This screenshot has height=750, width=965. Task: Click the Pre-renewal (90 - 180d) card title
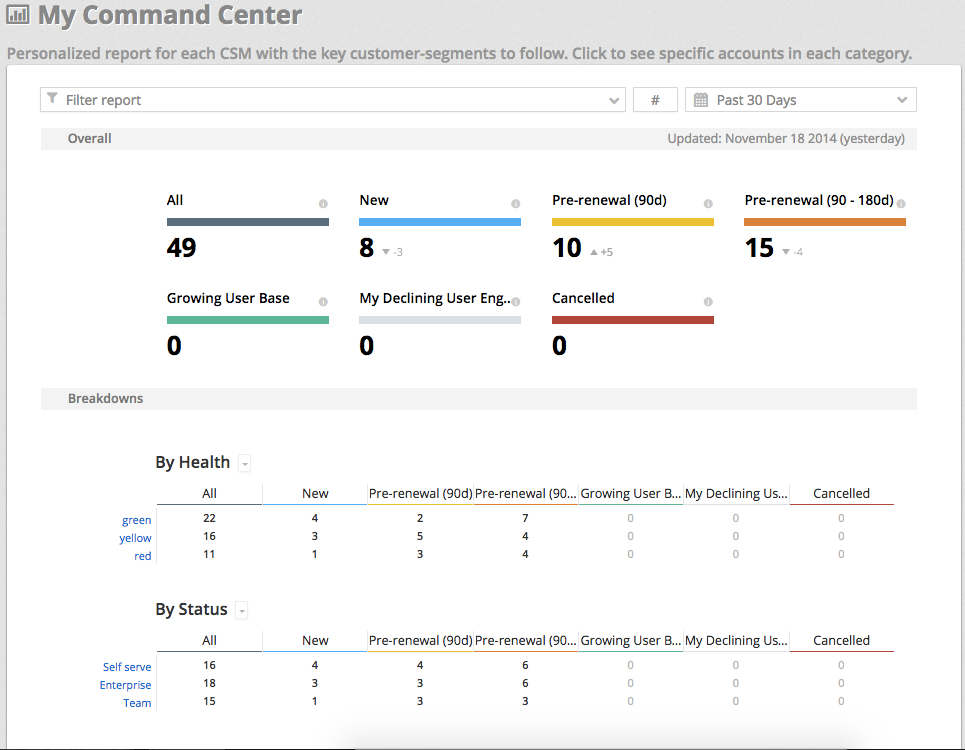click(x=819, y=201)
